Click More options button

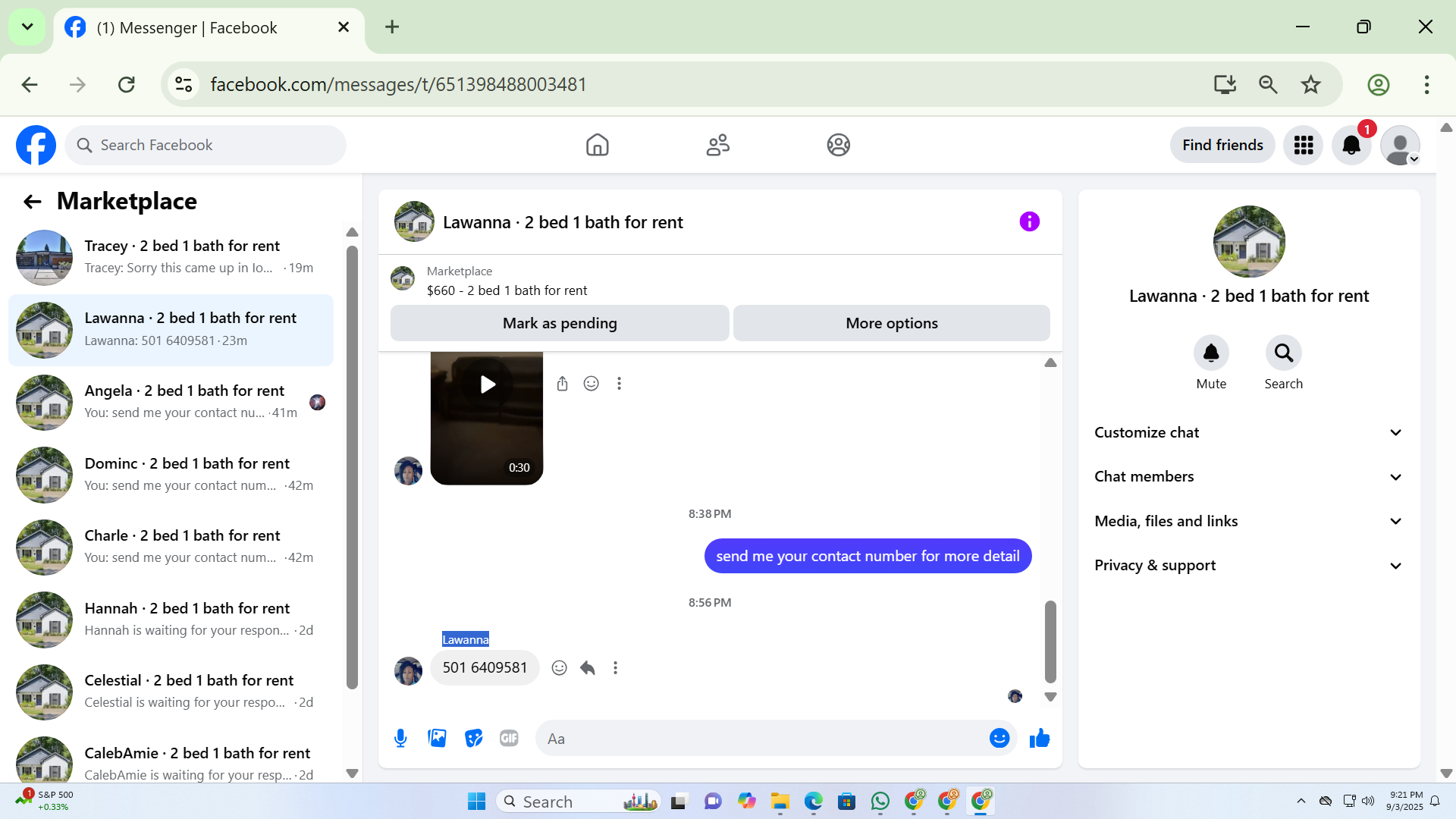892,323
